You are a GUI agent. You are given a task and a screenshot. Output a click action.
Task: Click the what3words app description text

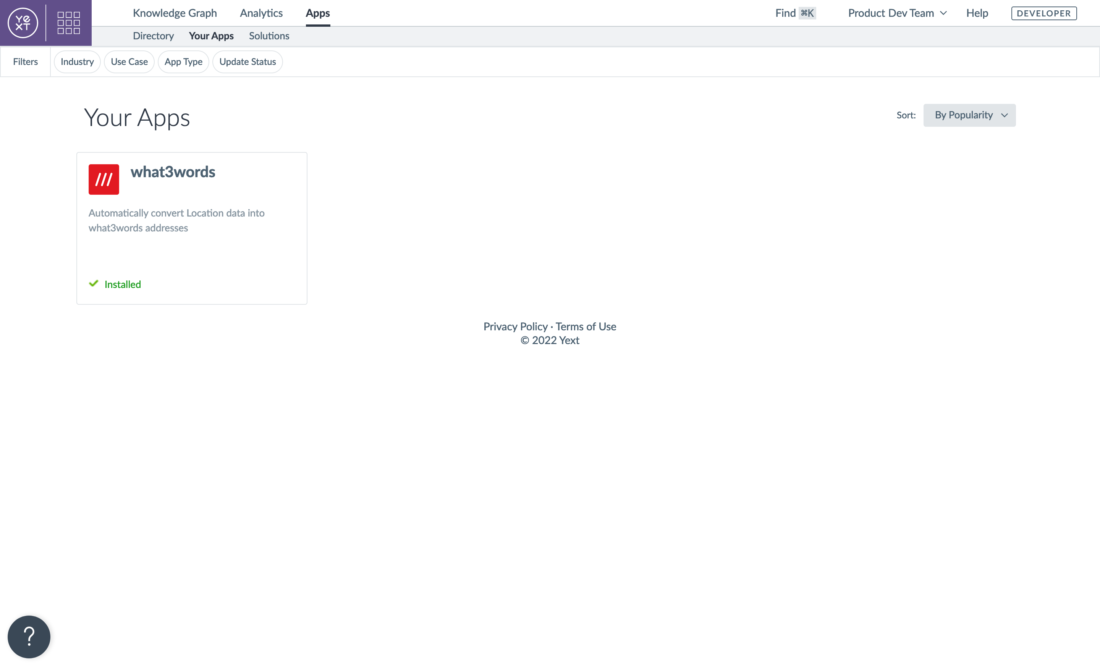pos(177,220)
